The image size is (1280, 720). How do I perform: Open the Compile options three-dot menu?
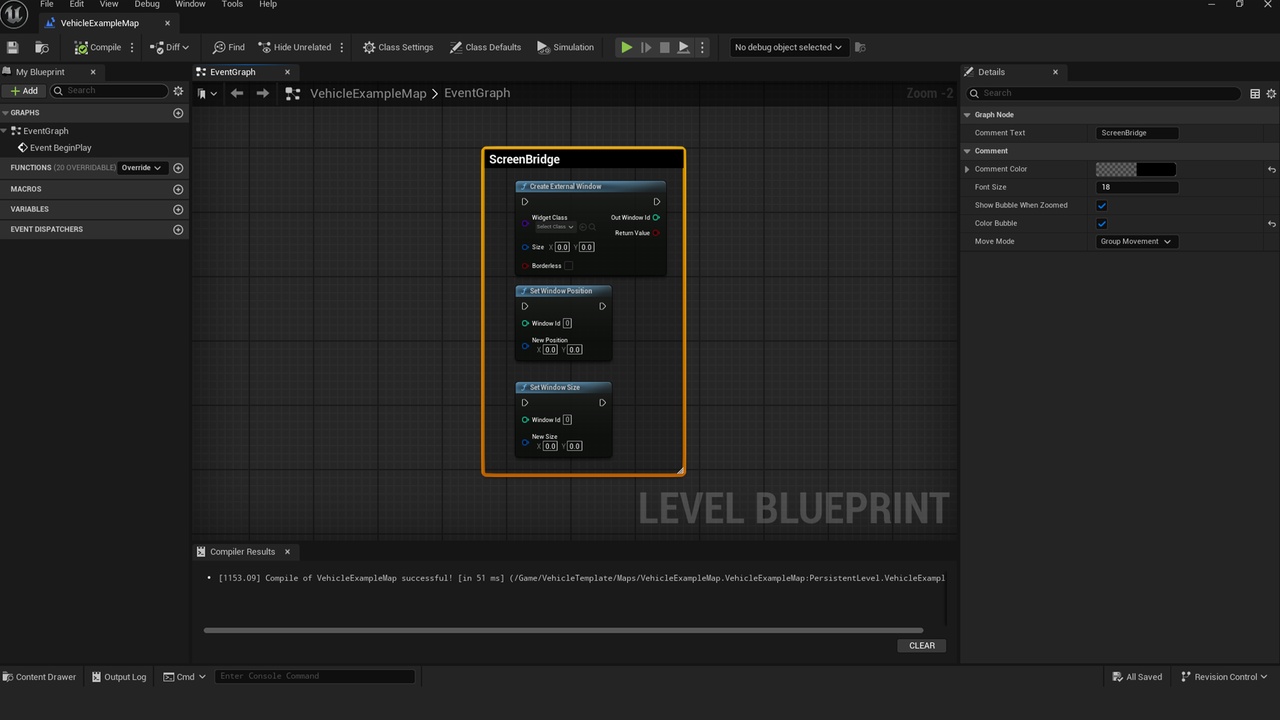[x=132, y=47]
